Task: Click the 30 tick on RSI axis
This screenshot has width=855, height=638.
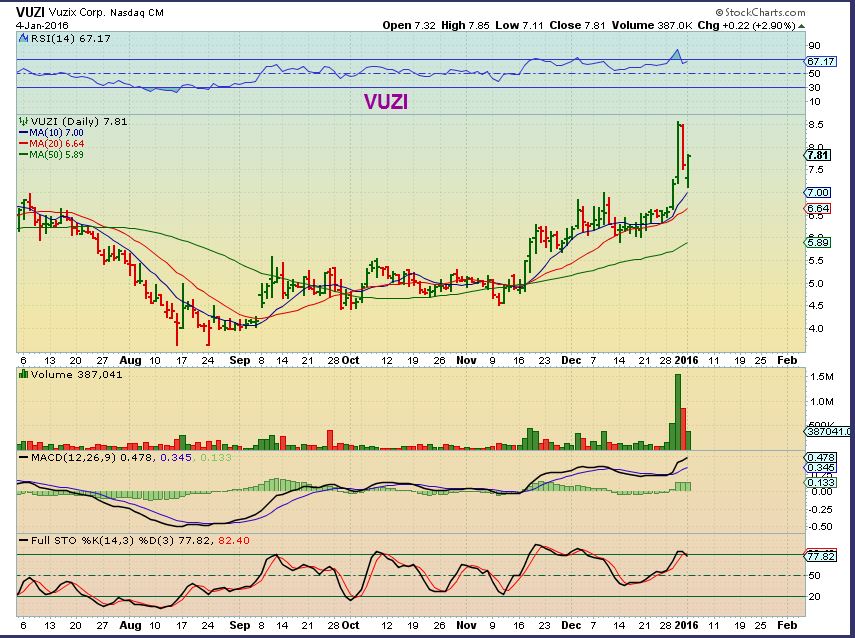Action: [815, 87]
